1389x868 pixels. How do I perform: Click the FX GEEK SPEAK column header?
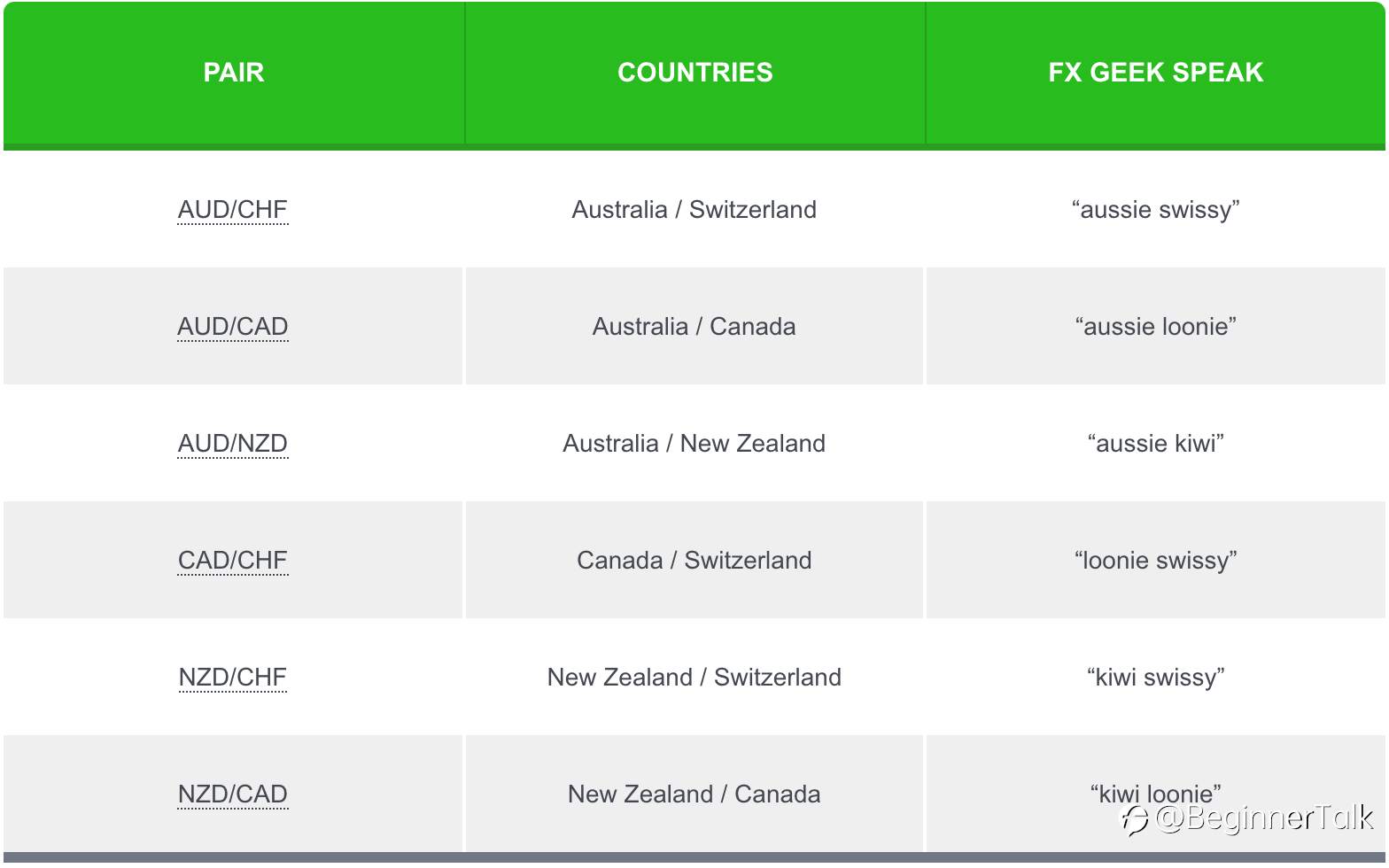[1156, 73]
